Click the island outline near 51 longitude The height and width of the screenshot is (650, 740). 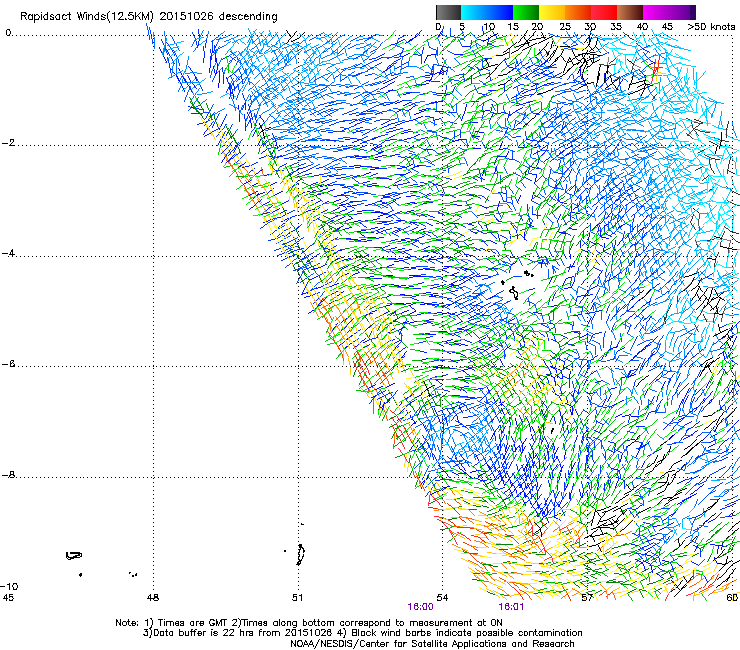click(x=300, y=555)
